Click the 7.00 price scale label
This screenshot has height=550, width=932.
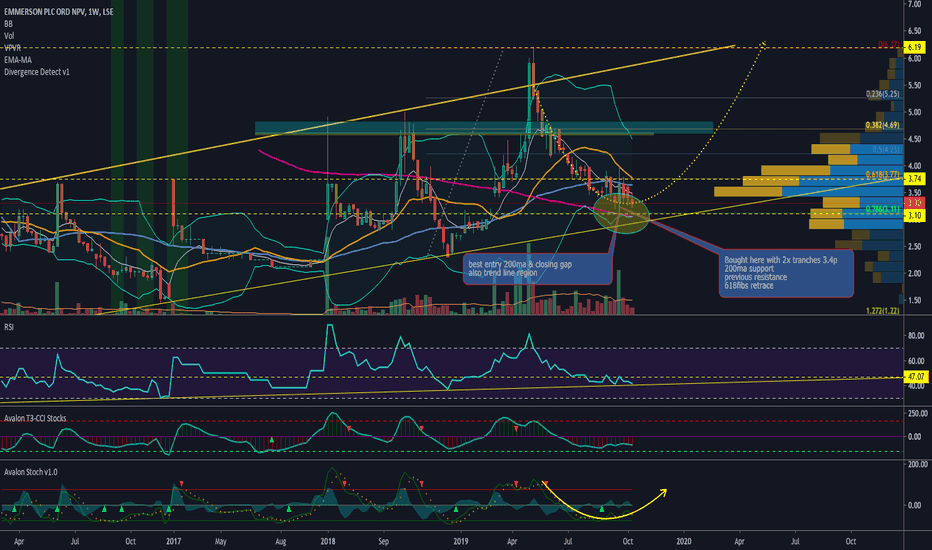[914, 4]
